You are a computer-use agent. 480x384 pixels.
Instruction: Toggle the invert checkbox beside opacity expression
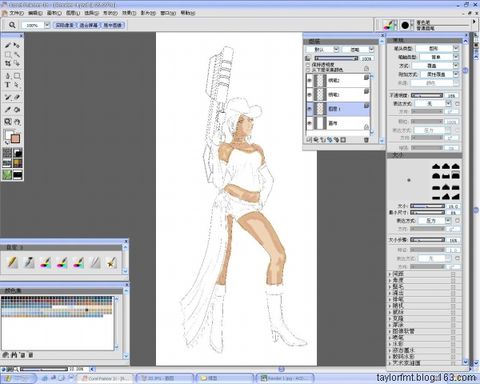point(457,104)
